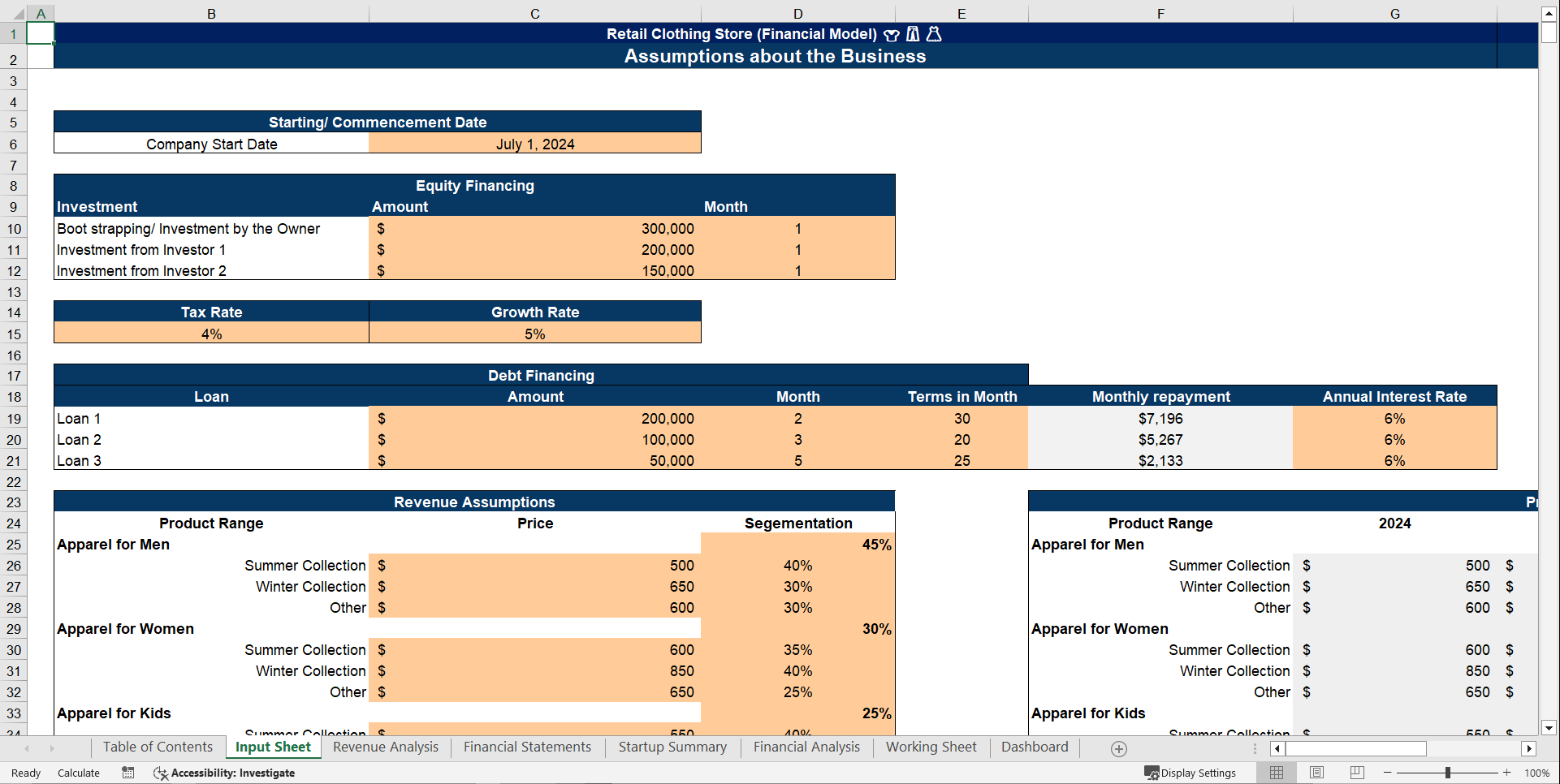1560x784 pixels.
Task: Select row 15 header
Action: [x=14, y=334]
